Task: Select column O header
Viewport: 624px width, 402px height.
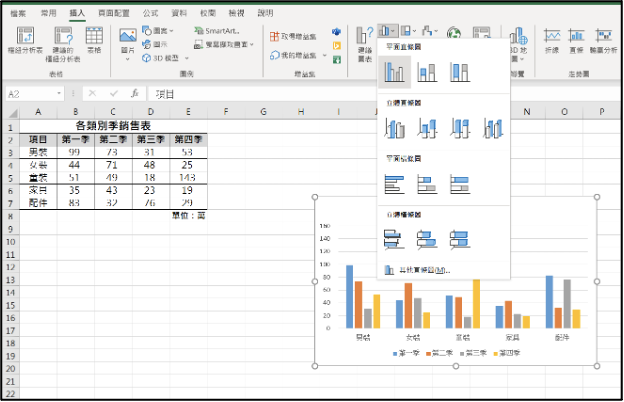Action: point(564,112)
